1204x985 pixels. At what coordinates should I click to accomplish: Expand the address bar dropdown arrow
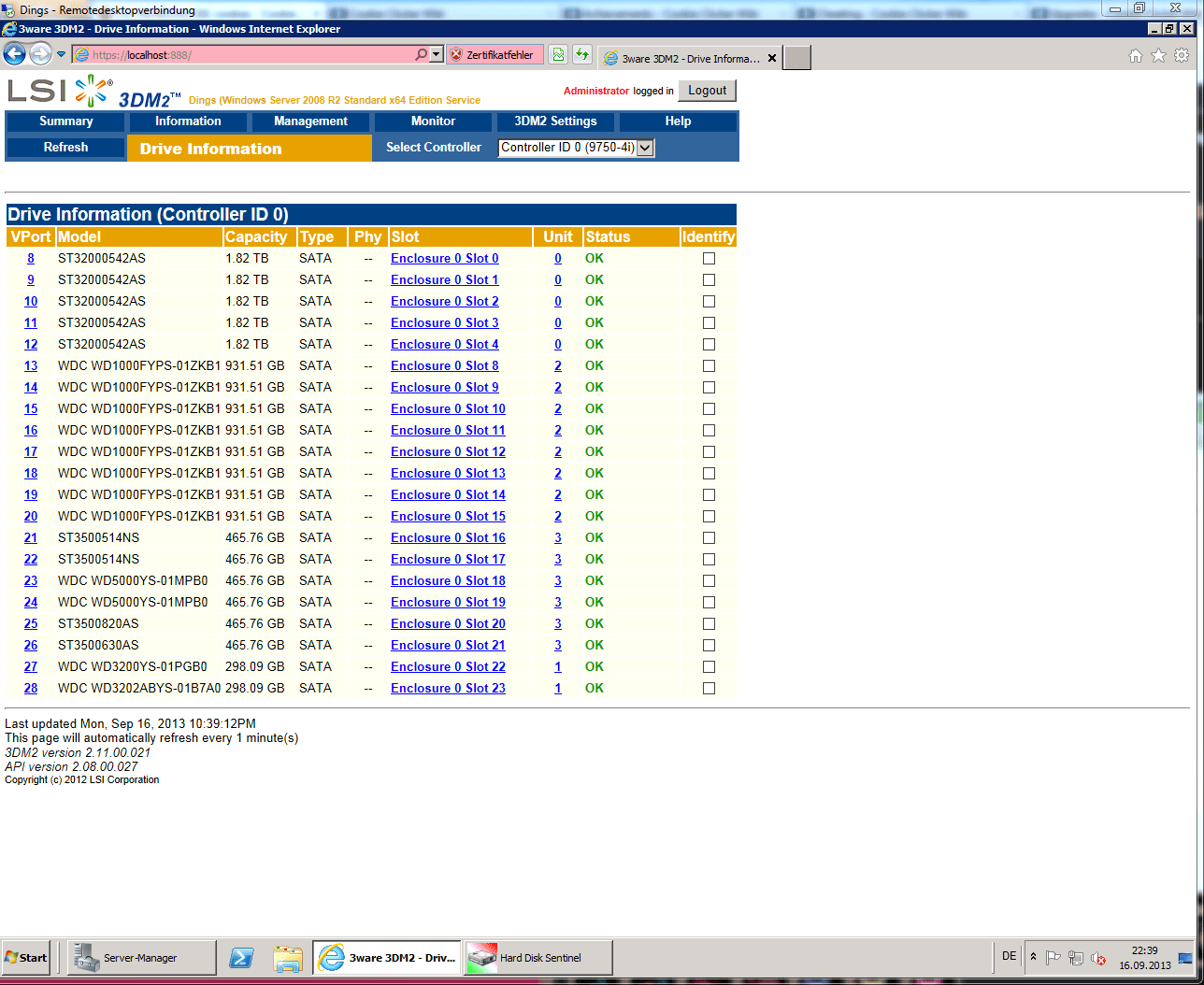436,54
